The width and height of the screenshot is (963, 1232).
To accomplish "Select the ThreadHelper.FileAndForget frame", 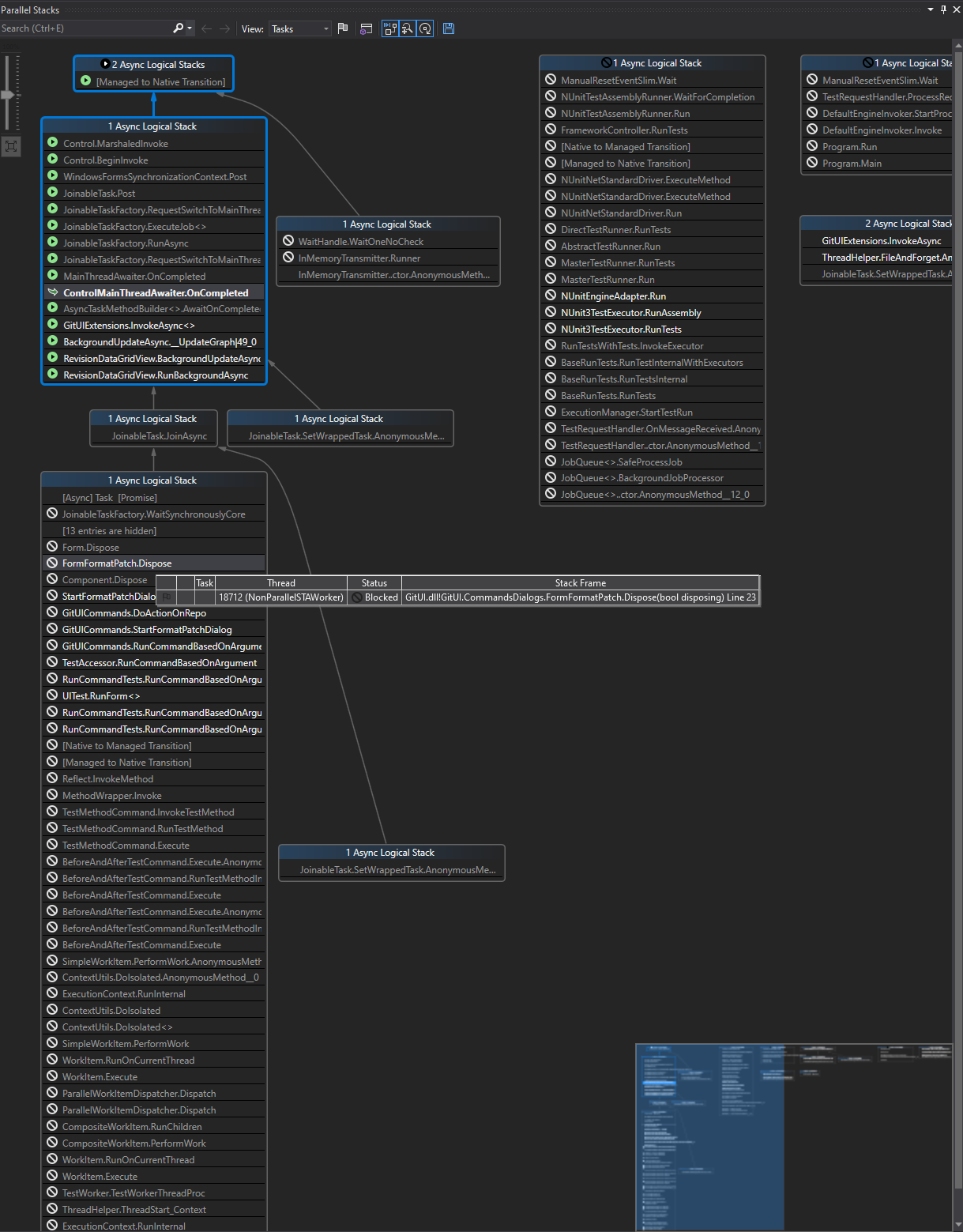I will pyautogui.click(x=877, y=258).
